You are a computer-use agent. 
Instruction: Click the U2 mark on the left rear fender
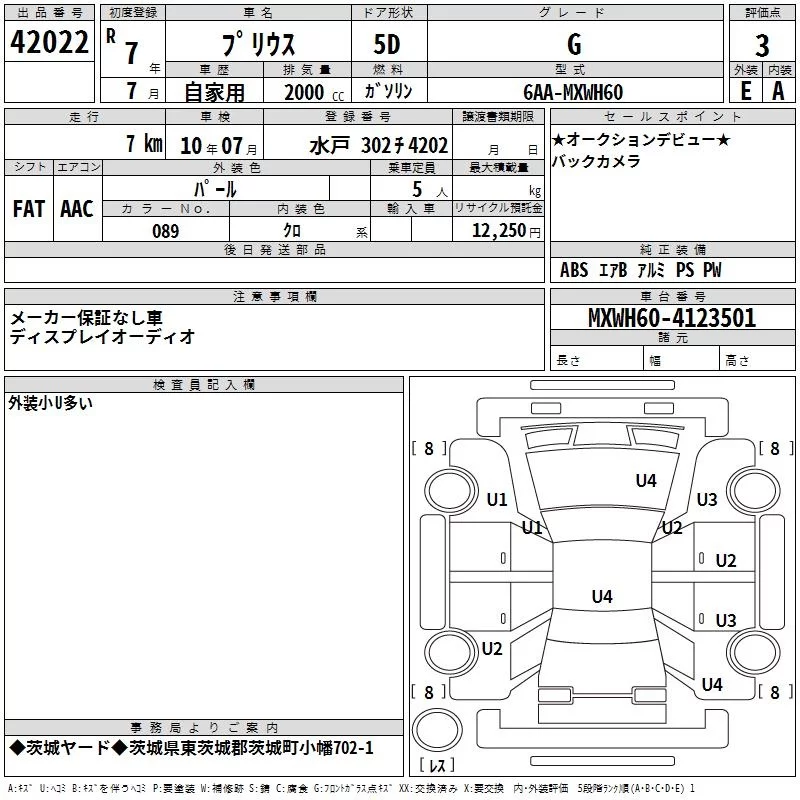tap(492, 648)
